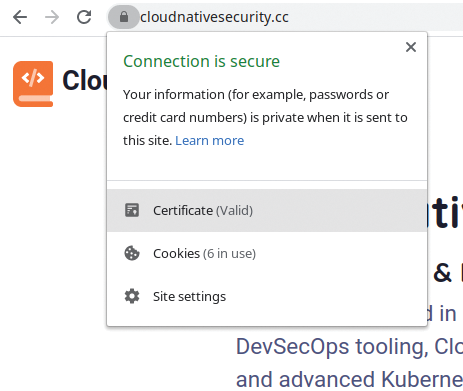Click the cookie icon in popup
This screenshot has height=391, width=463.
[x=132, y=253]
